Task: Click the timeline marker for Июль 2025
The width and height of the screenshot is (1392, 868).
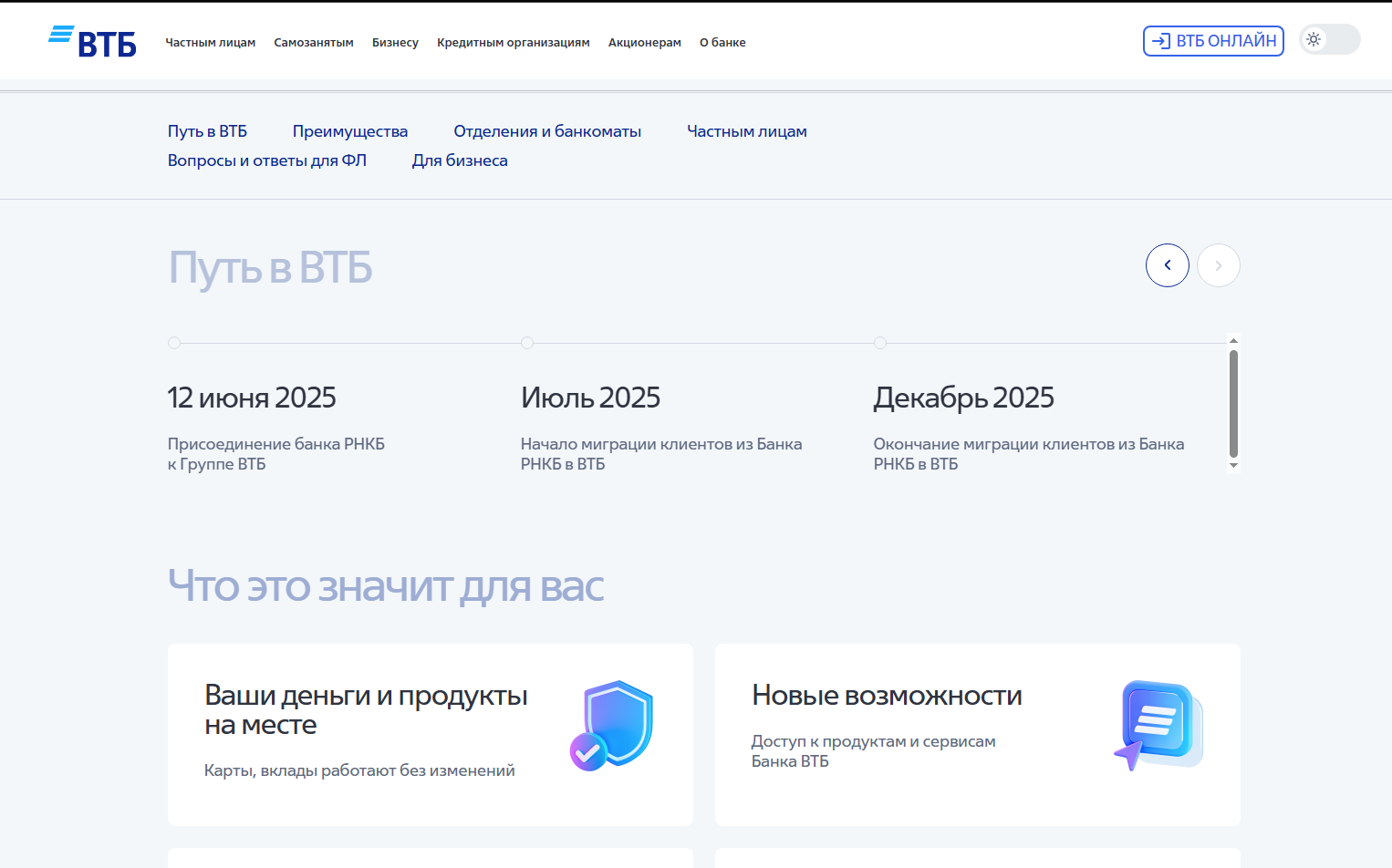Action: [527, 343]
